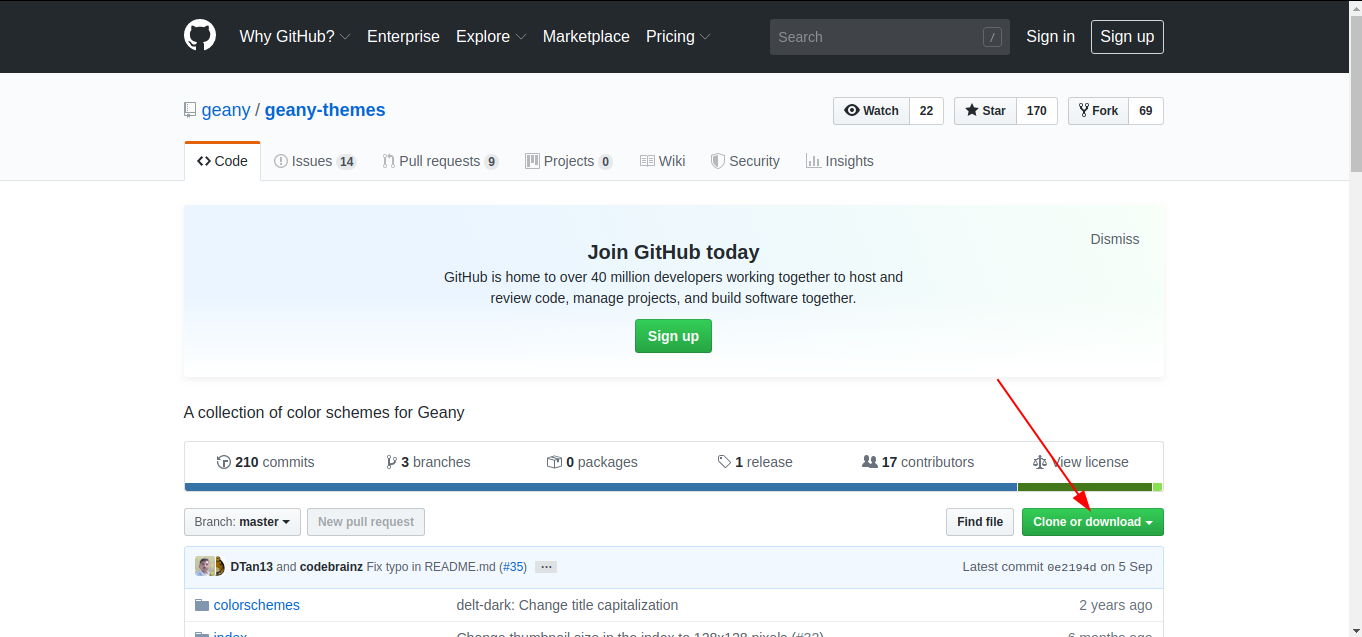Screen dimensions: 1362x637
Task: Switch to the Issues tab
Action: pyautogui.click(x=314, y=161)
